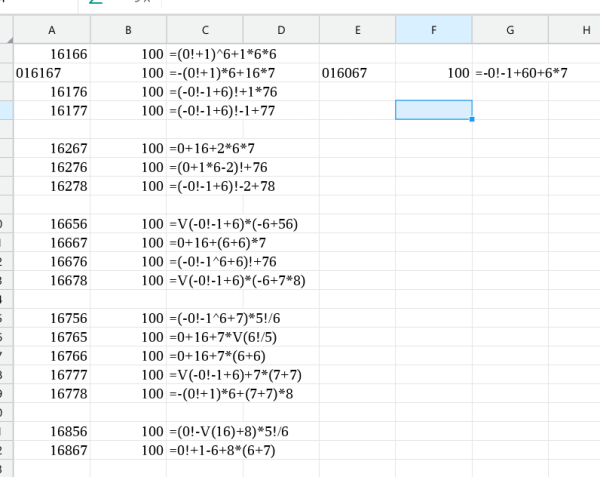Select cell containing 16766
Image resolution: width=600 pixels, height=477 pixels.
pos(52,356)
